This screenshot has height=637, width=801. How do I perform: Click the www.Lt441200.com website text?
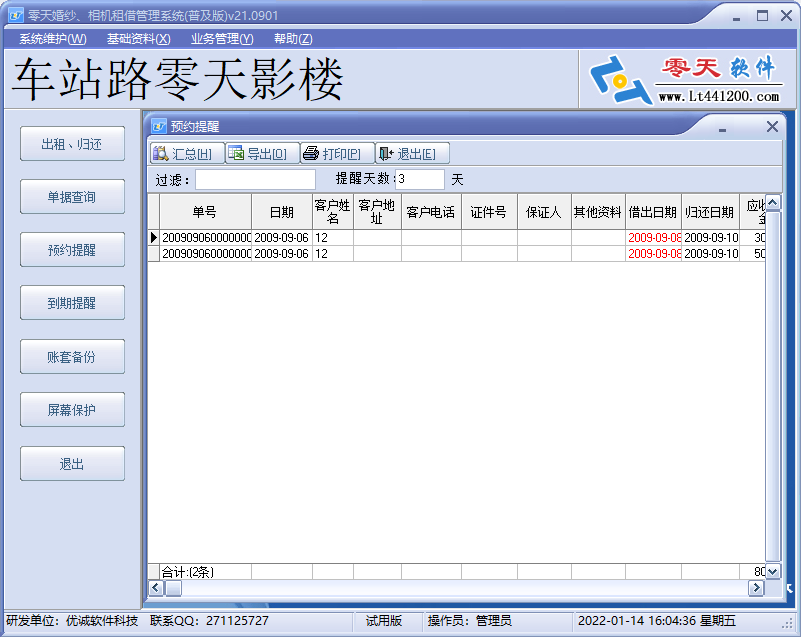pyautogui.click(x=719, y=96)
